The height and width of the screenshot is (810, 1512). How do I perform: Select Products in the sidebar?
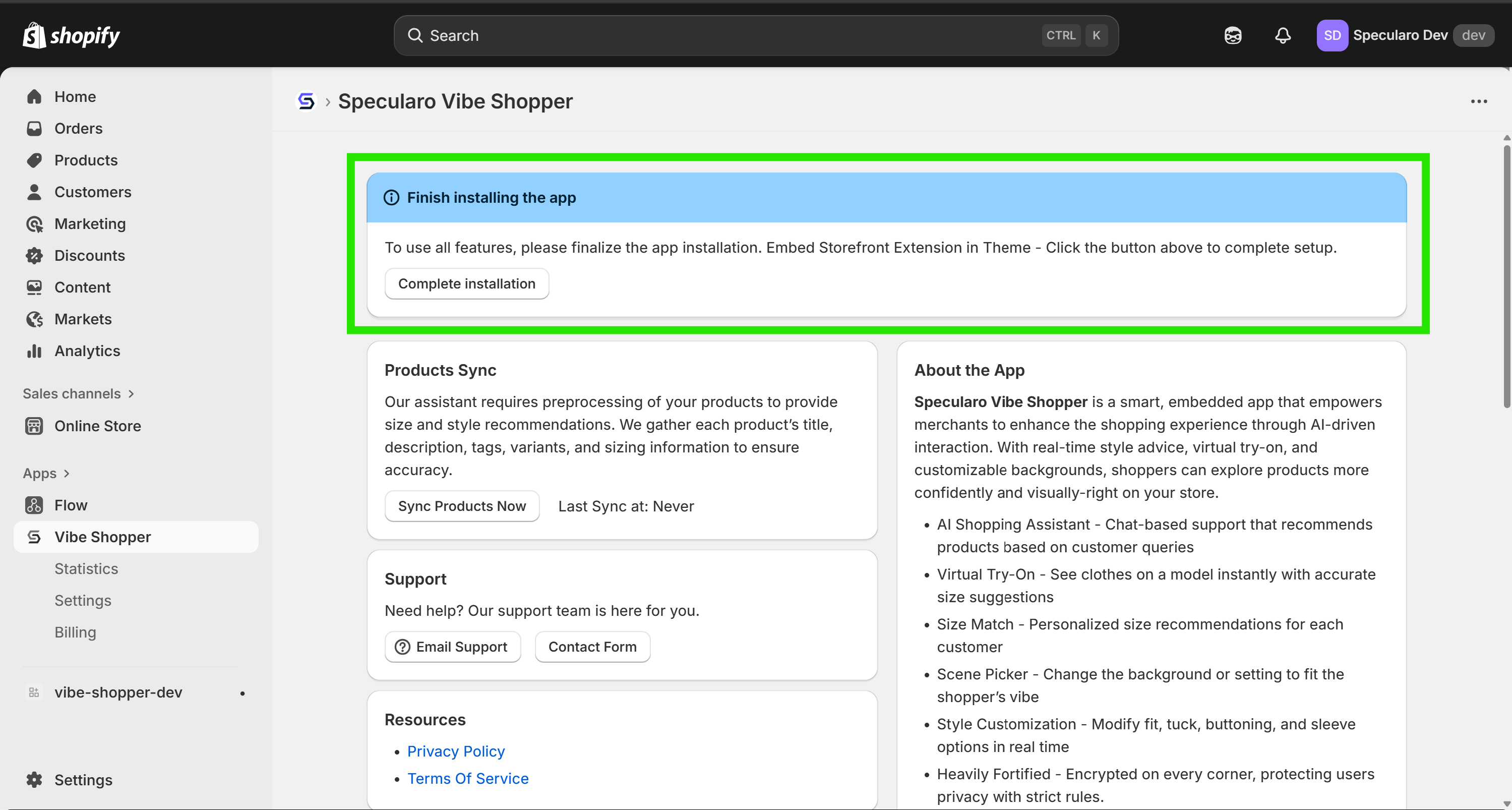[x=86, y=160]
